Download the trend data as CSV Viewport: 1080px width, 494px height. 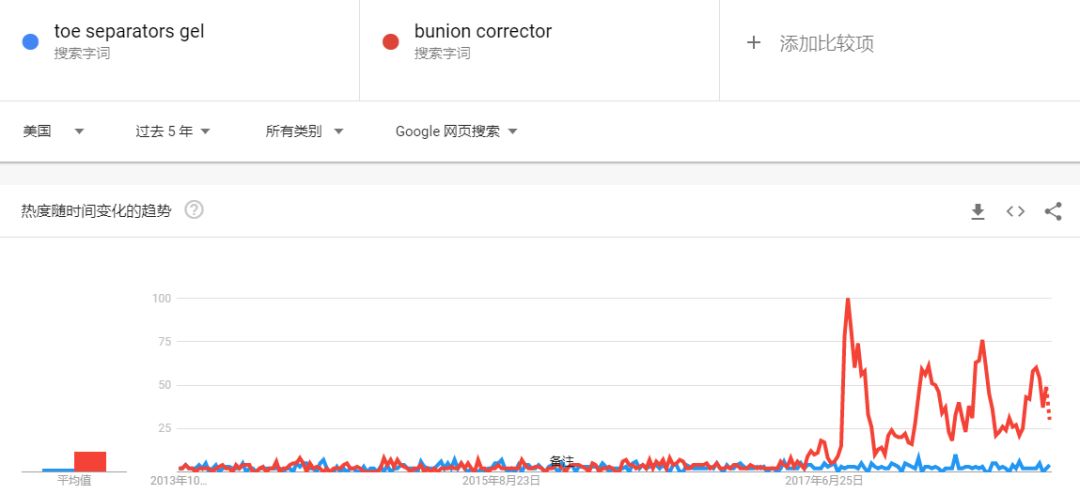[978, 211]
